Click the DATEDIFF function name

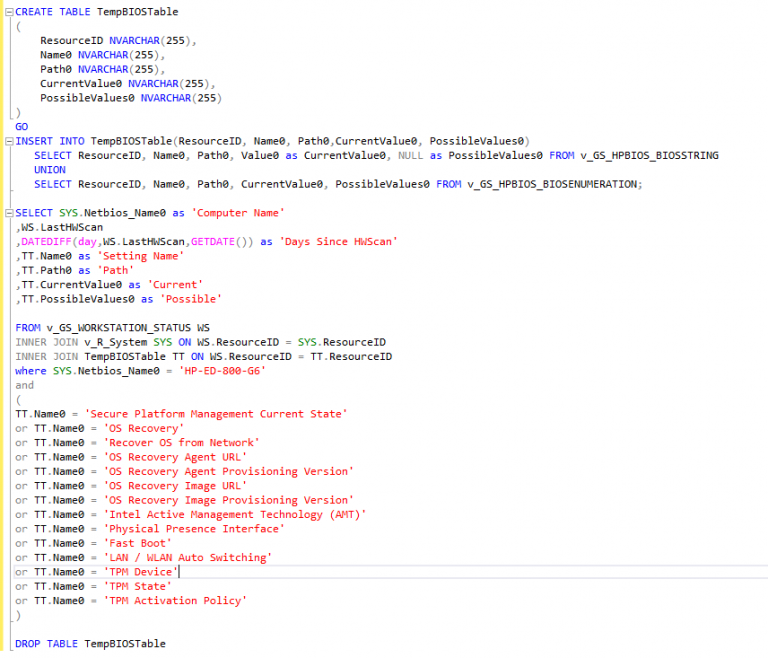pyautogui.click(x=46, y=242)
